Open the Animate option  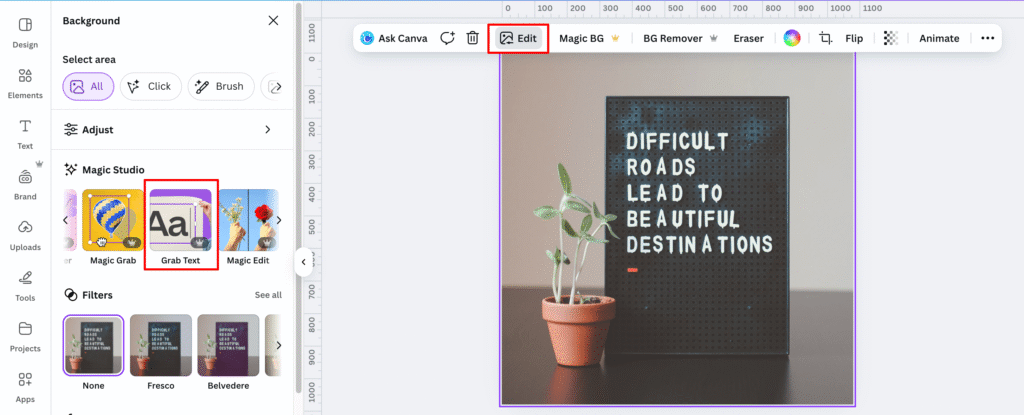coord(939,38)
